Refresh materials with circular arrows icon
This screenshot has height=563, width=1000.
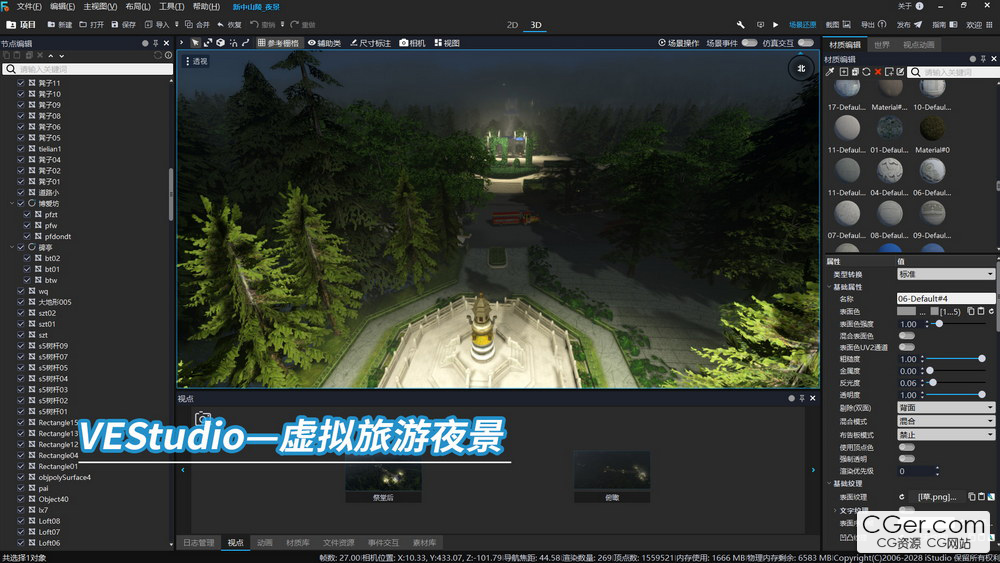click(x=866, y=72)
